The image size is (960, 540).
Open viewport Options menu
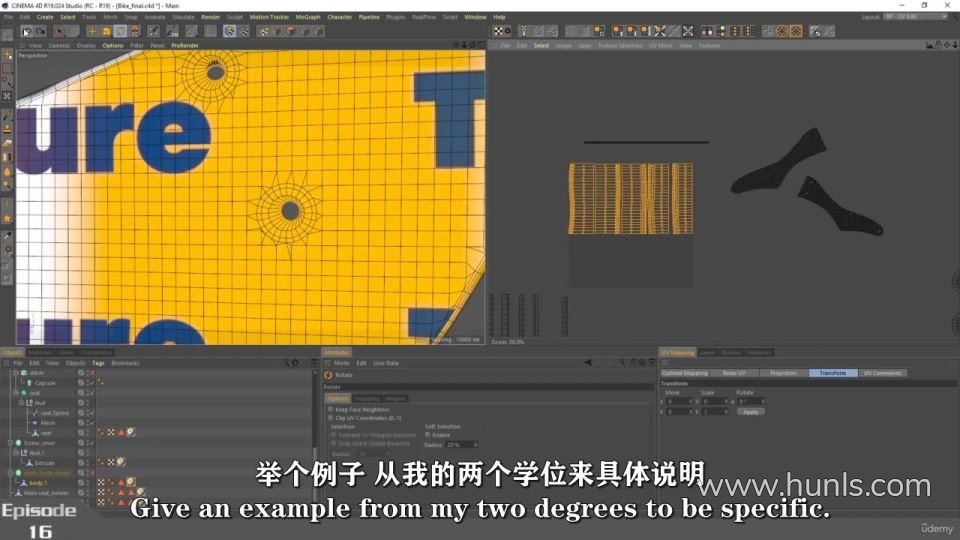pos(113,45)
